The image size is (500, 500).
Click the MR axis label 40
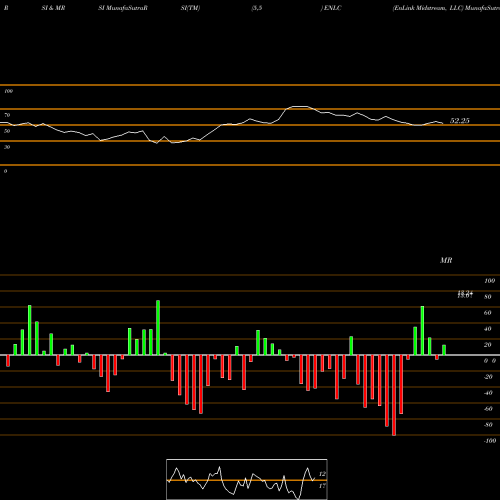click(488, 329)
